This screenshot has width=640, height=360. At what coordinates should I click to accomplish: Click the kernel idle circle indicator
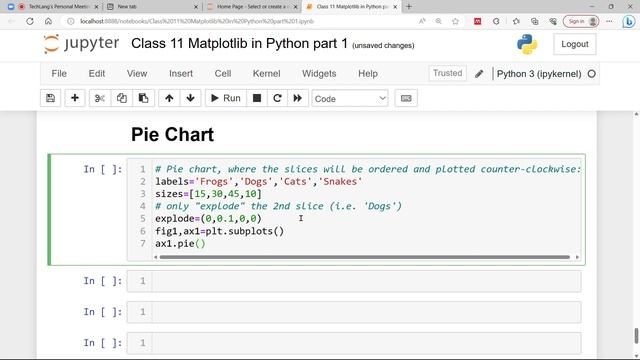coord(591,74)
